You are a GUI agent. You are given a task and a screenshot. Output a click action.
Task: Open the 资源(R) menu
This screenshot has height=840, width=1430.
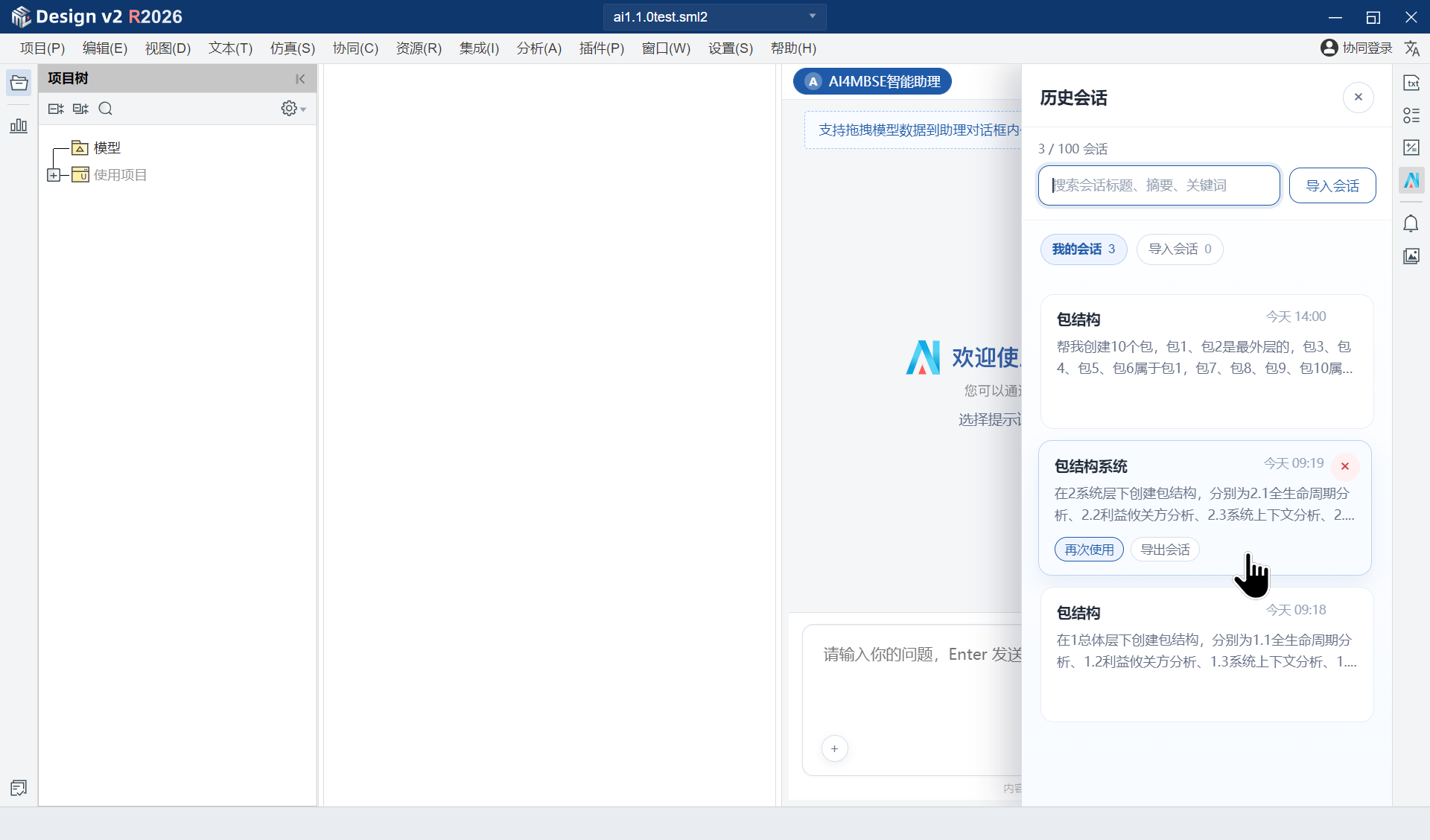[419, 48]
